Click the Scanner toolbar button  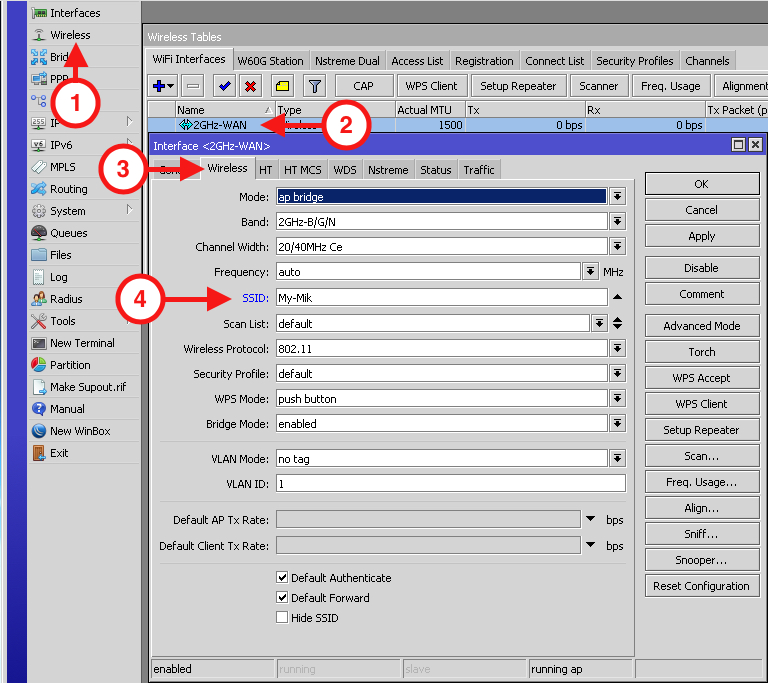point(599,86)
